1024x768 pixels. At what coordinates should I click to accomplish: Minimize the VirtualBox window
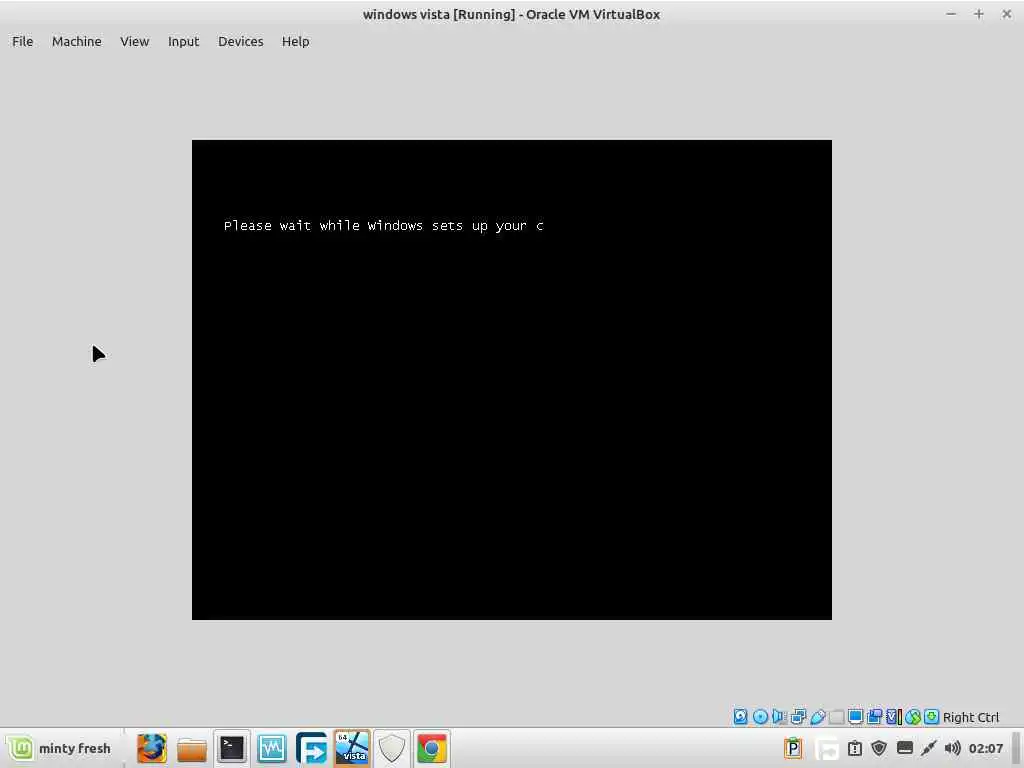951,14
